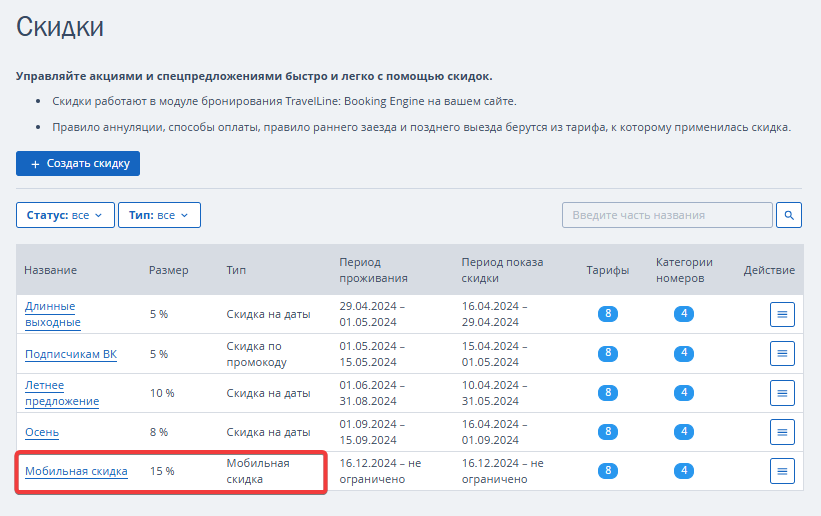Click the Период показа скидки column header
Image resolution: width=821 pixels, height=516 pixels.
[502, 270]
